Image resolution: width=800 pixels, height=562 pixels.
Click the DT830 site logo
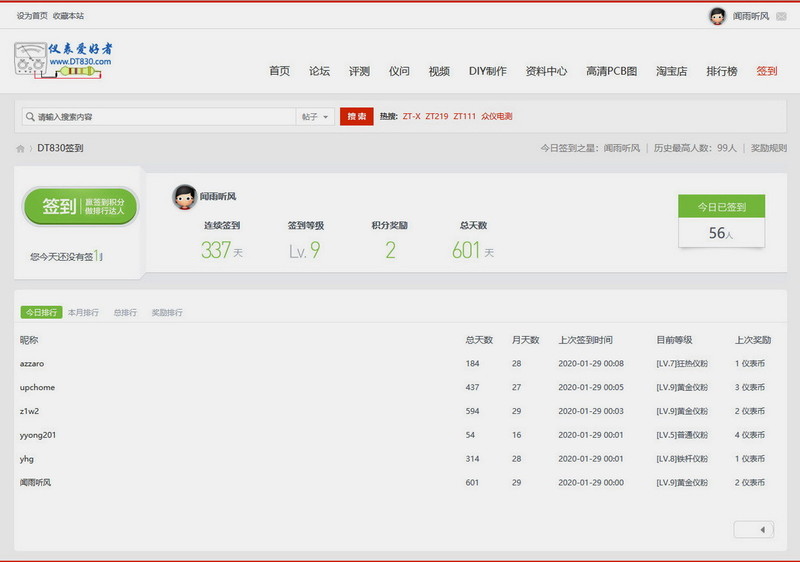pos(64,59)
